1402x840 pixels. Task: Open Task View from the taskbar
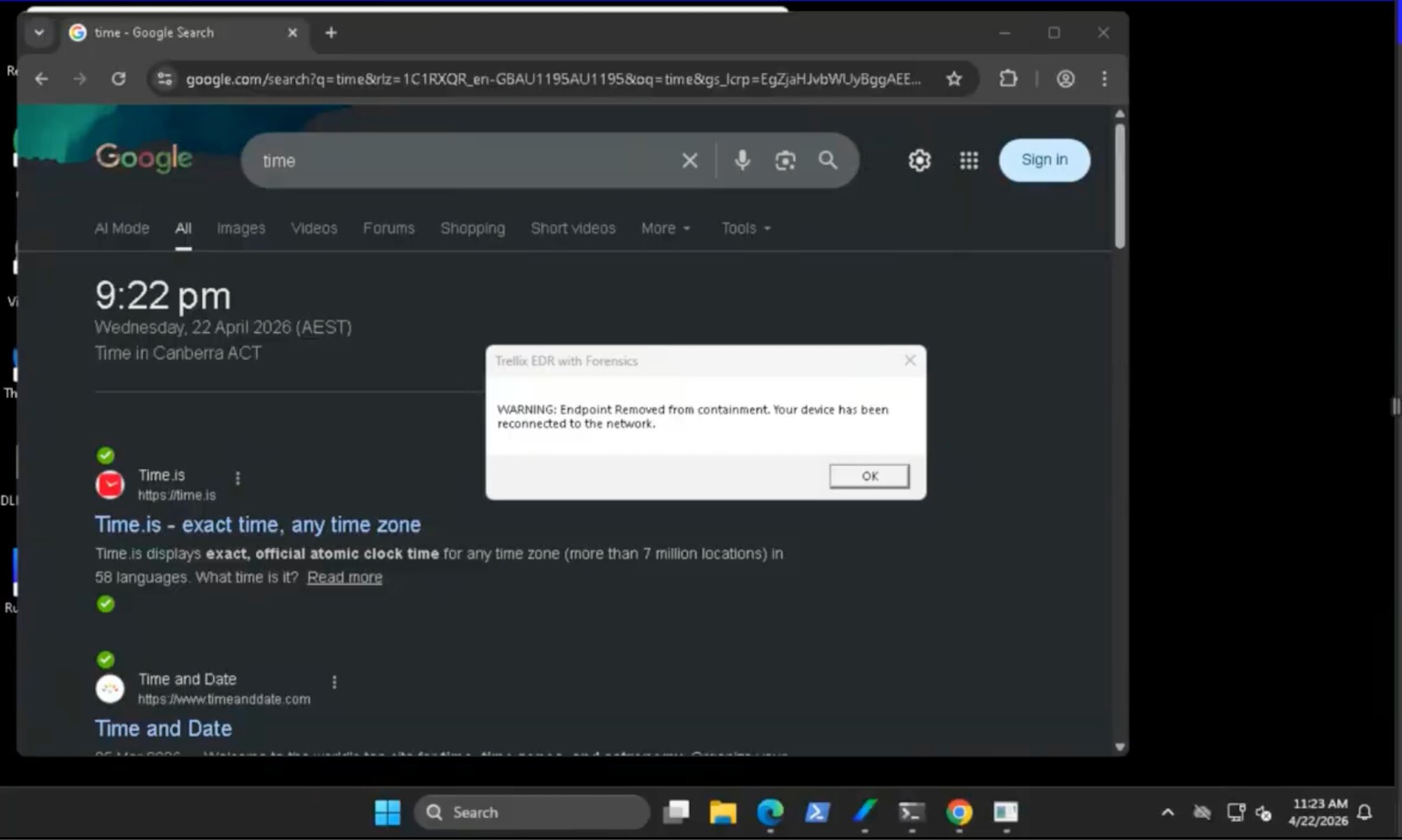(676, 813)
